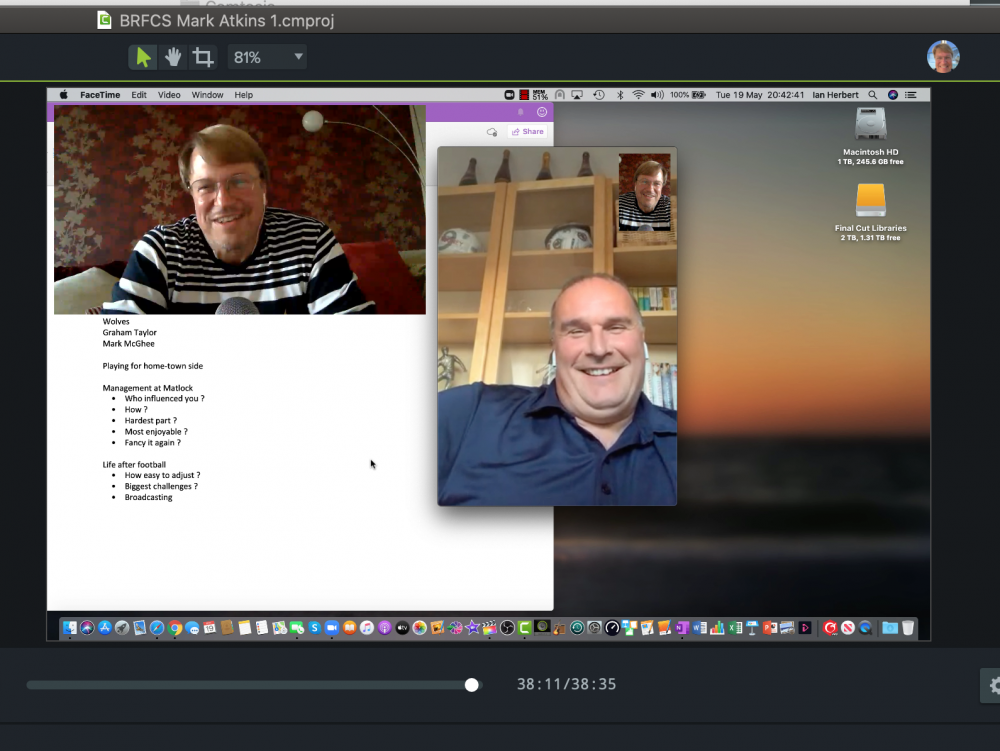The height and width of the screenshot is (751, 1000).
Task: Click the 'Who influenced you ?' bullet
Action: 165,398
